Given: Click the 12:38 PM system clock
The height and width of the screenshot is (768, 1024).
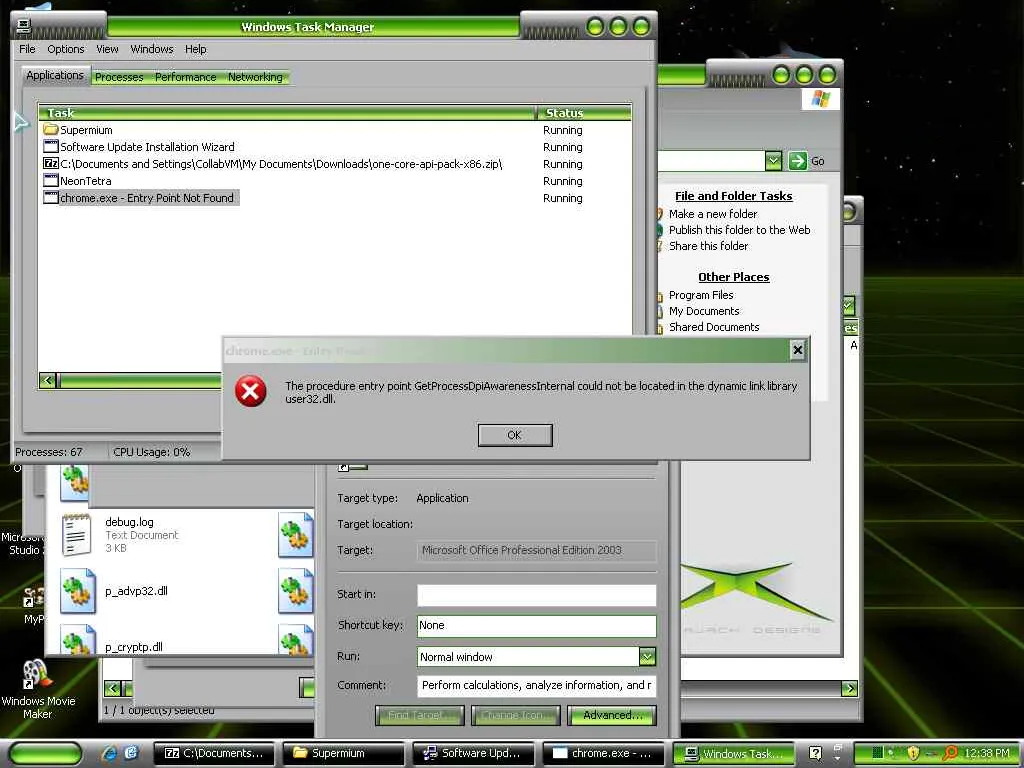Looking at the screenshot, I should tap(986, 753).
